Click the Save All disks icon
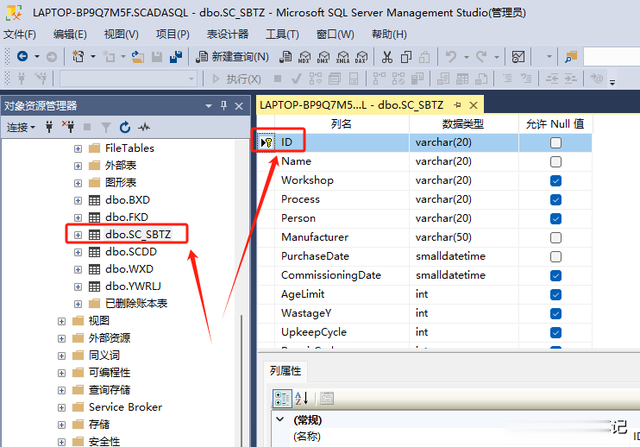The width and height of the screenshot is (640, 447). tap(176, 57)
